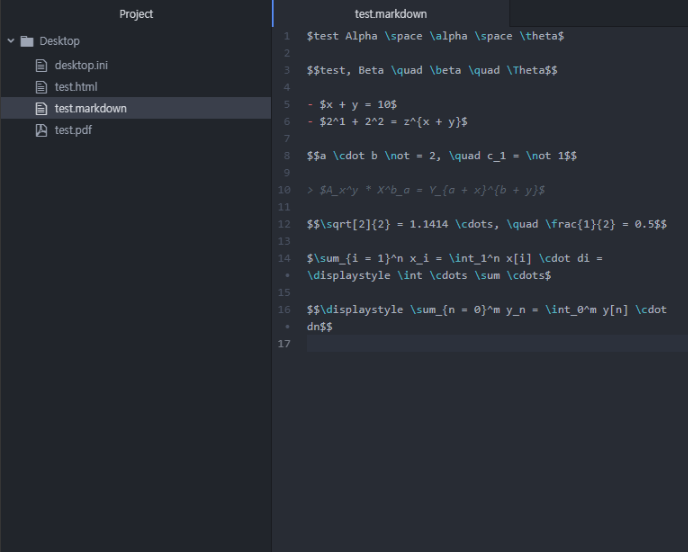Click 'x_i' on line 14
688x552 pixels.
pyautogui.click(x=419, y=258)
